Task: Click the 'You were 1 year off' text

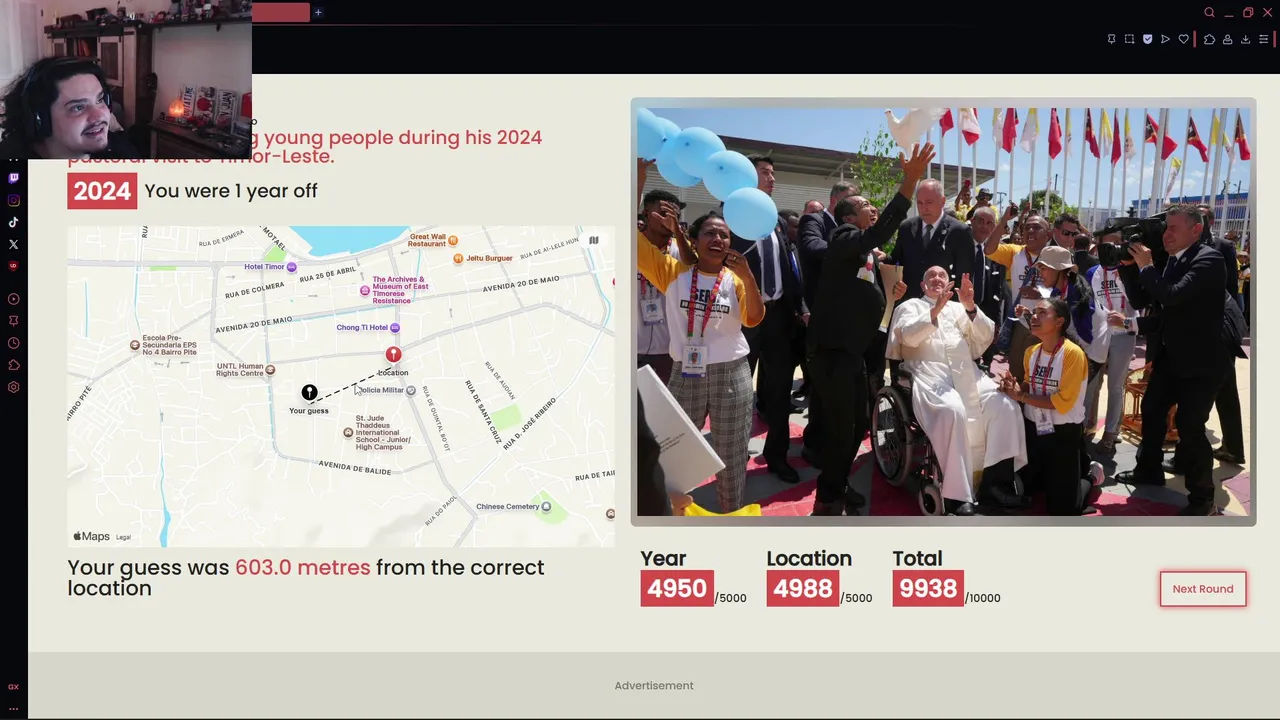Action: [231, 191]
